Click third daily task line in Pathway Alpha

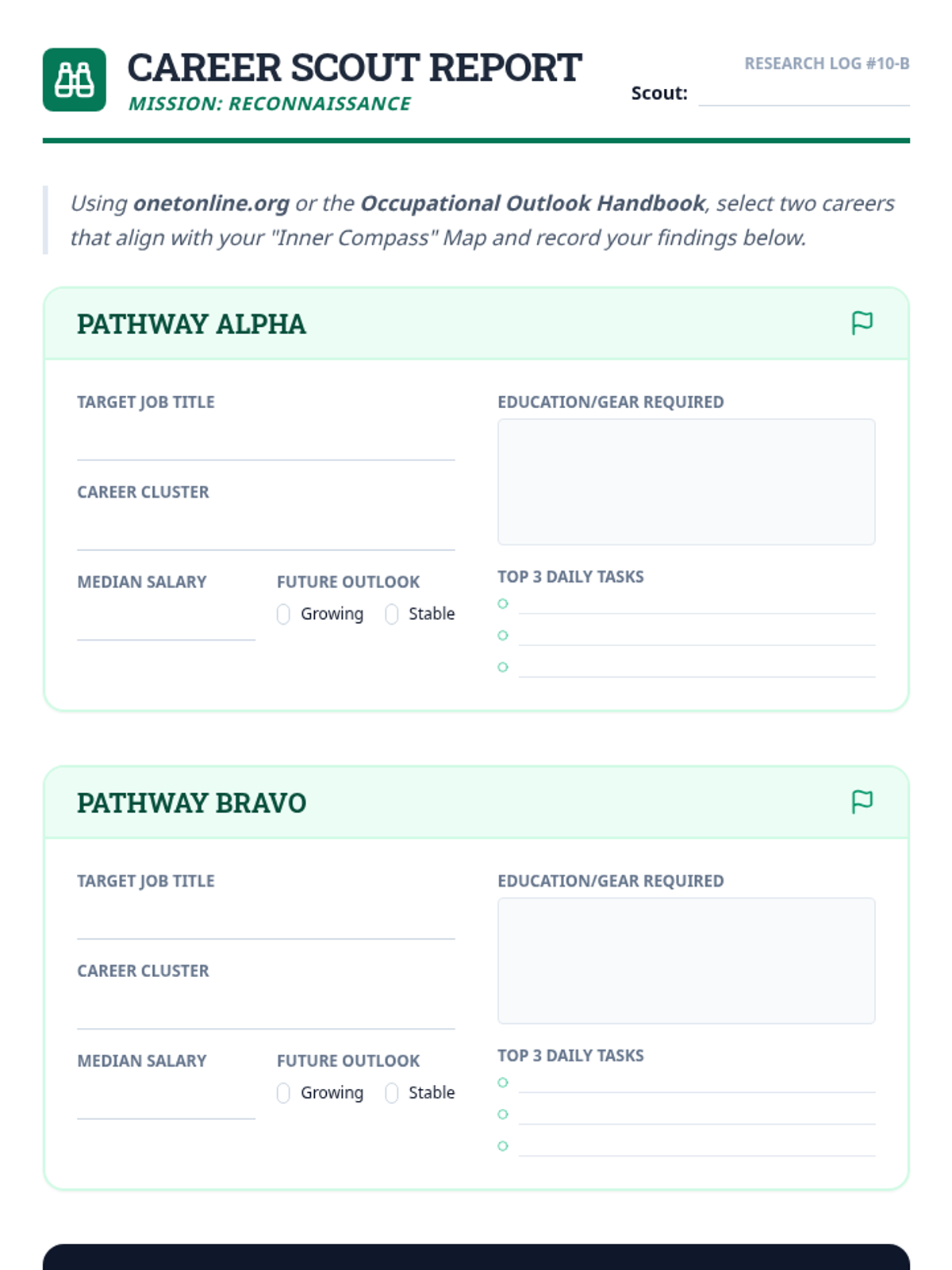697,667
